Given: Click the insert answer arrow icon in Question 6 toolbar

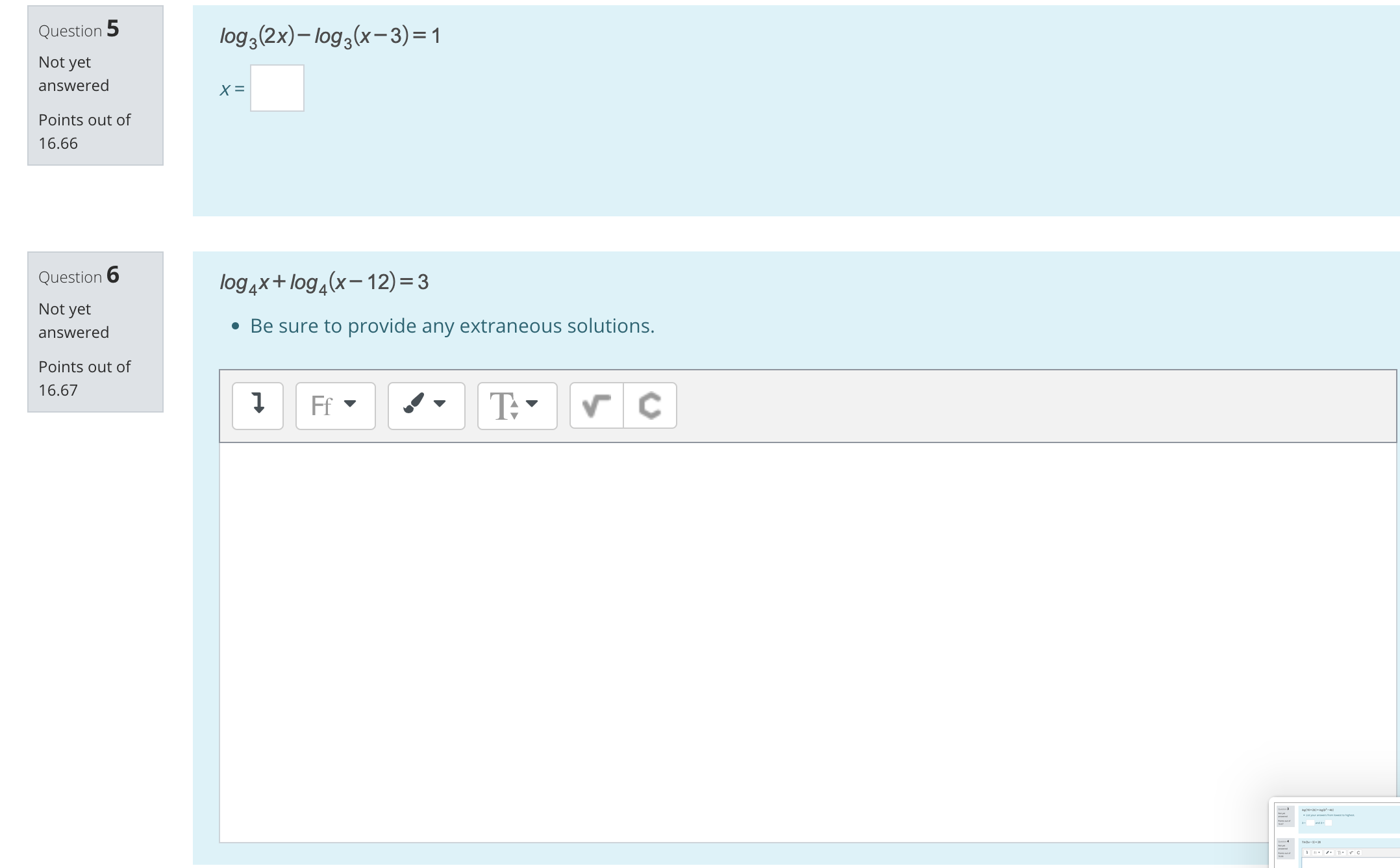Looking at the screenshot, I should click(x=257, y=405).
